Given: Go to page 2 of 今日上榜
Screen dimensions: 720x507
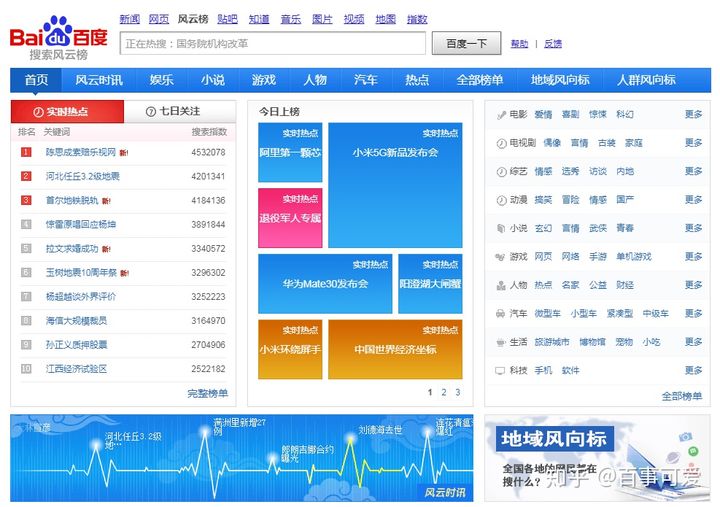Looking at the screenshot, I should coord(444,393).
